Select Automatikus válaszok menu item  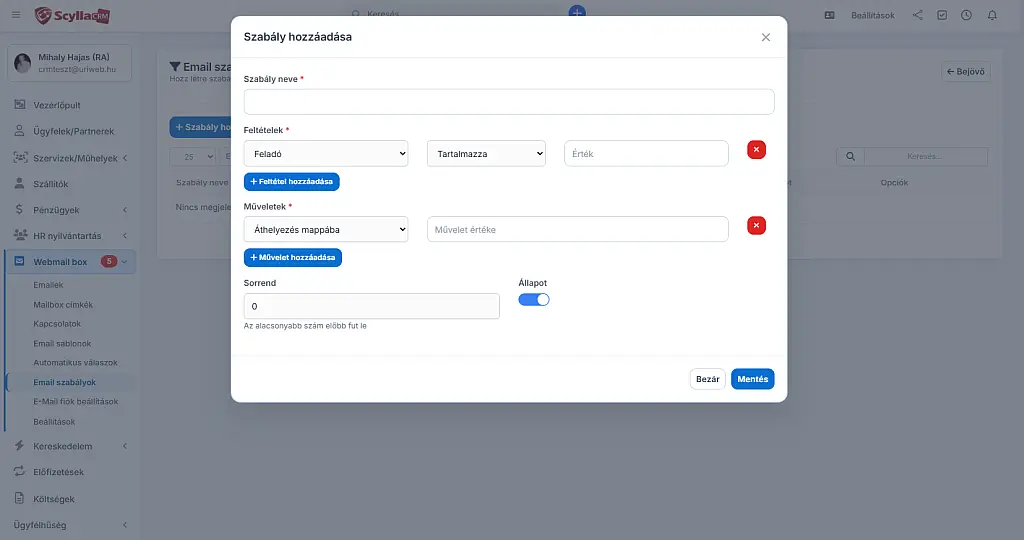[x=76, y=362]
